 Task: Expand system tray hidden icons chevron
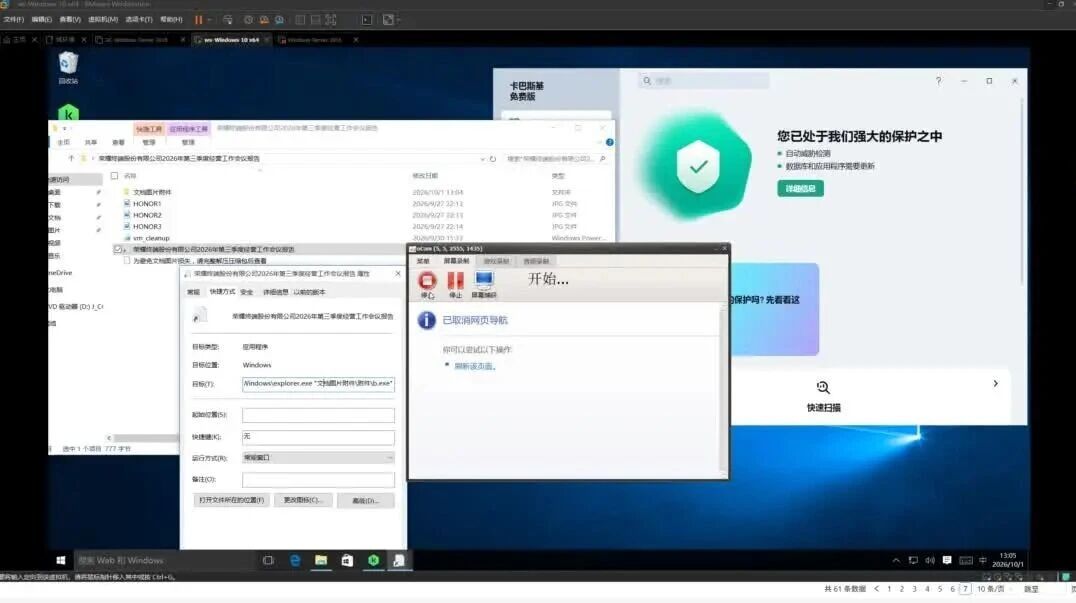pos(896,560)
